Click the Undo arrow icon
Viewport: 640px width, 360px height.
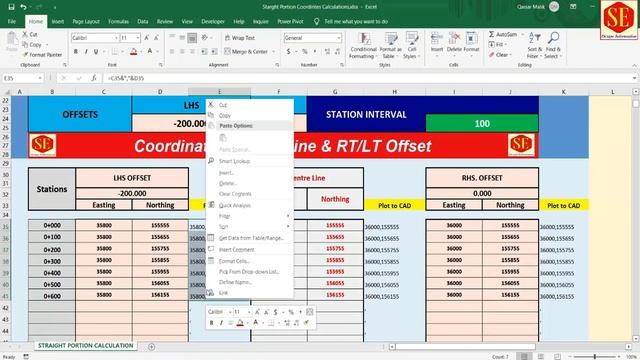23,7
